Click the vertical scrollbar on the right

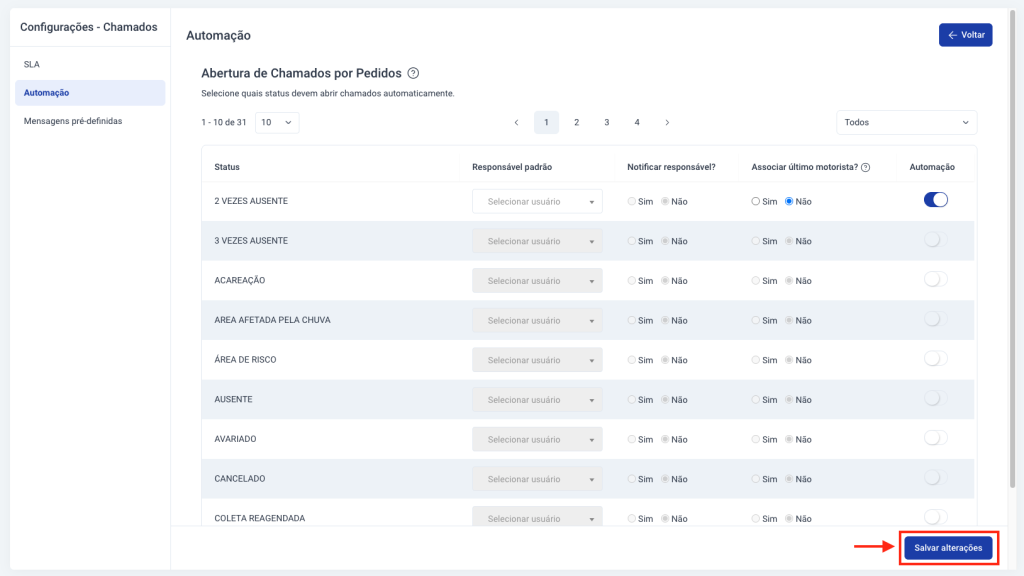(x=1012, y=248)
